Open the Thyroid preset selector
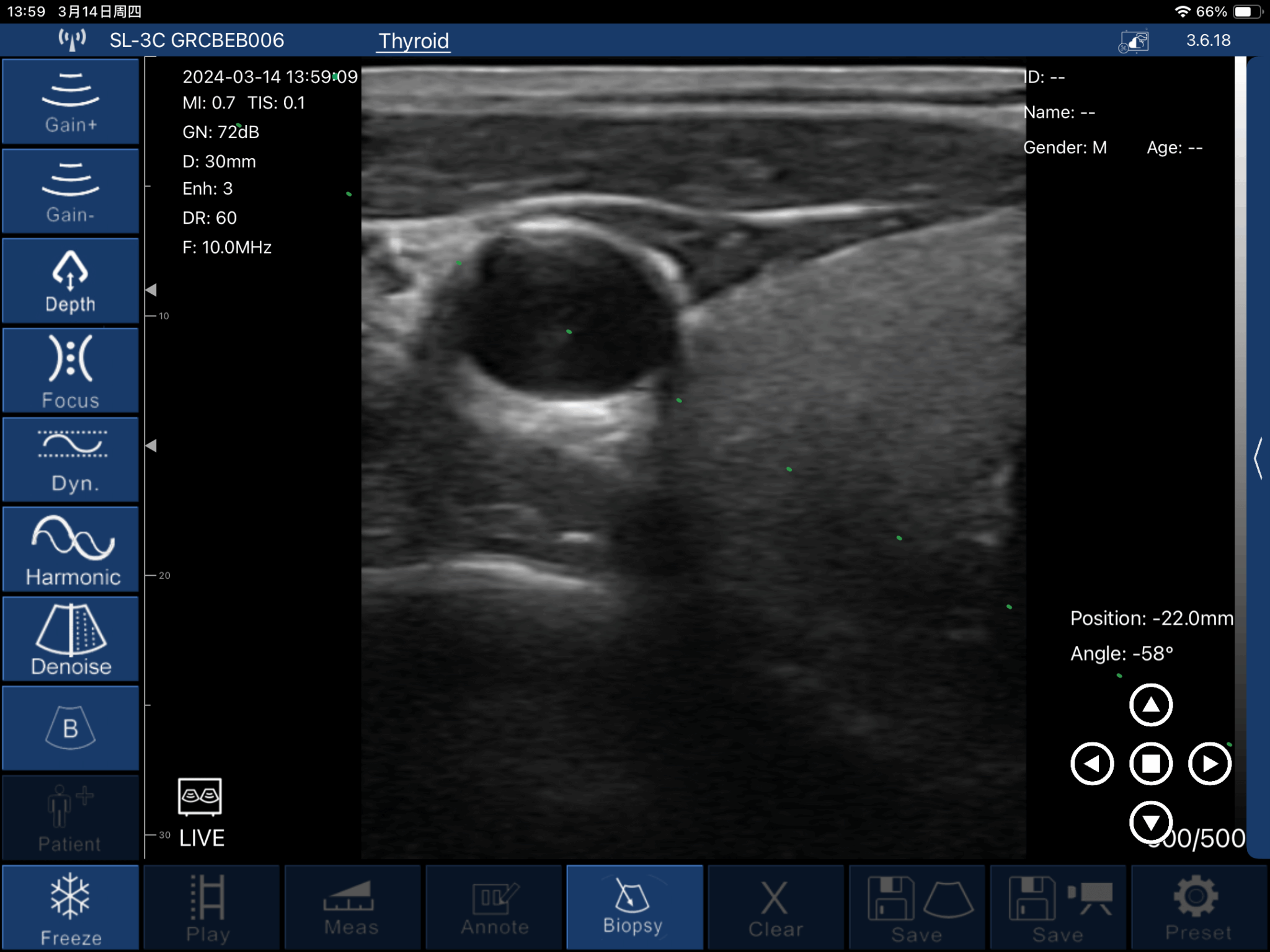Screen dimensions: 1270x952 (414, 41)
